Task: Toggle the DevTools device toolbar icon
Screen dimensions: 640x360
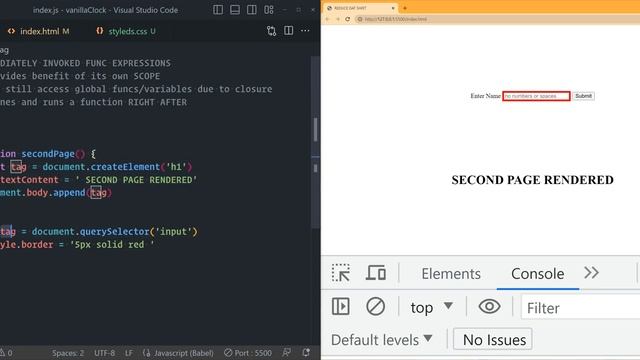Action: [376, 273]
